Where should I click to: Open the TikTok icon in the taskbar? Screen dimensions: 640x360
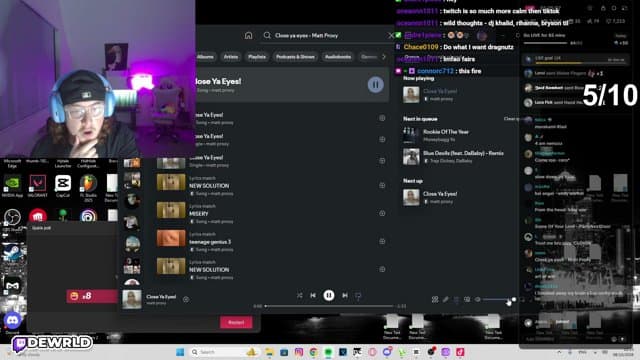pos(460,352)
